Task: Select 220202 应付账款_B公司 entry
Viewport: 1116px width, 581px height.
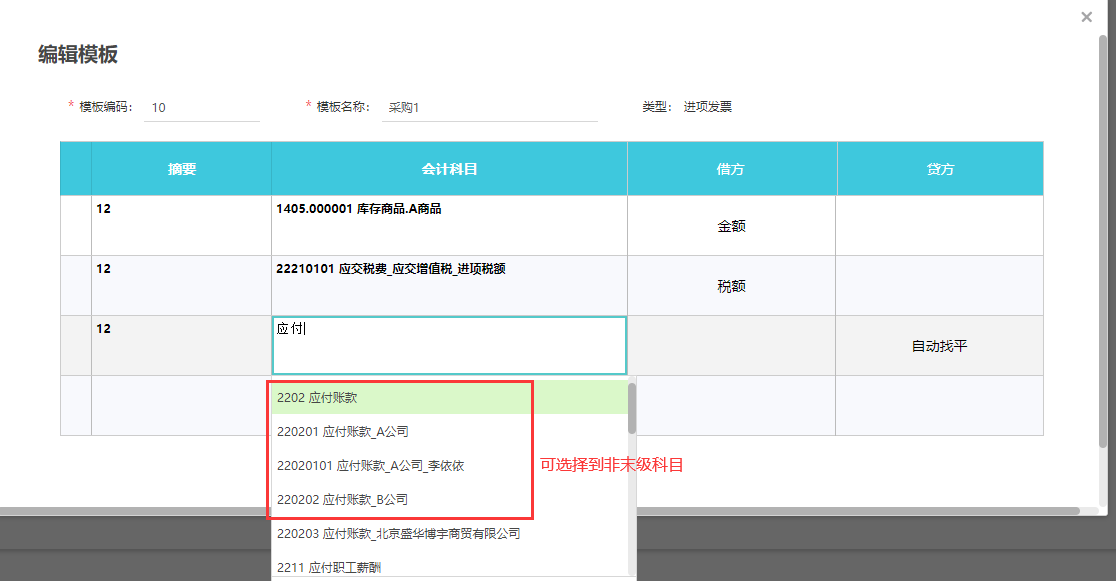Action: click(400, 499)
